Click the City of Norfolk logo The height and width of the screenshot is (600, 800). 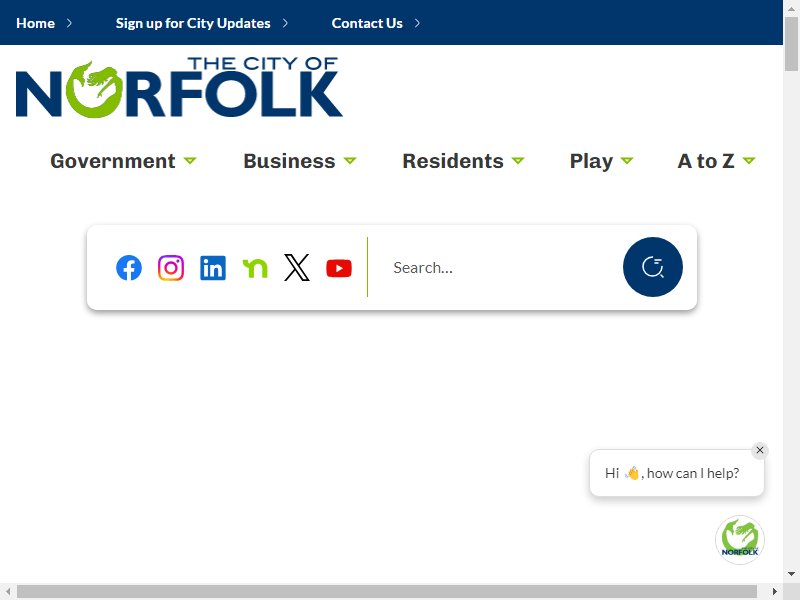[179, 87]
